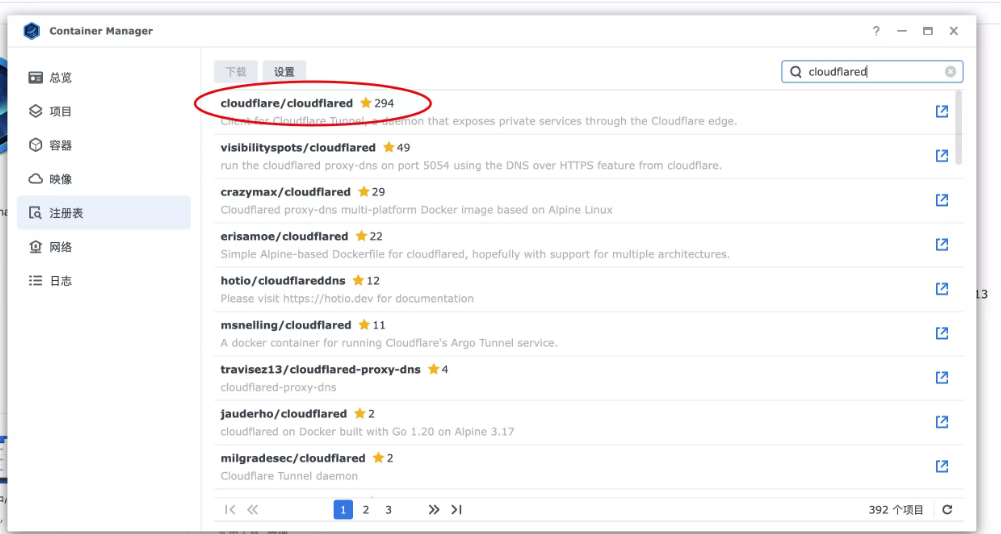
Task: Select the cloudflare/cloudflared image row
Action: pyautogui.click(x=588, y=112)
